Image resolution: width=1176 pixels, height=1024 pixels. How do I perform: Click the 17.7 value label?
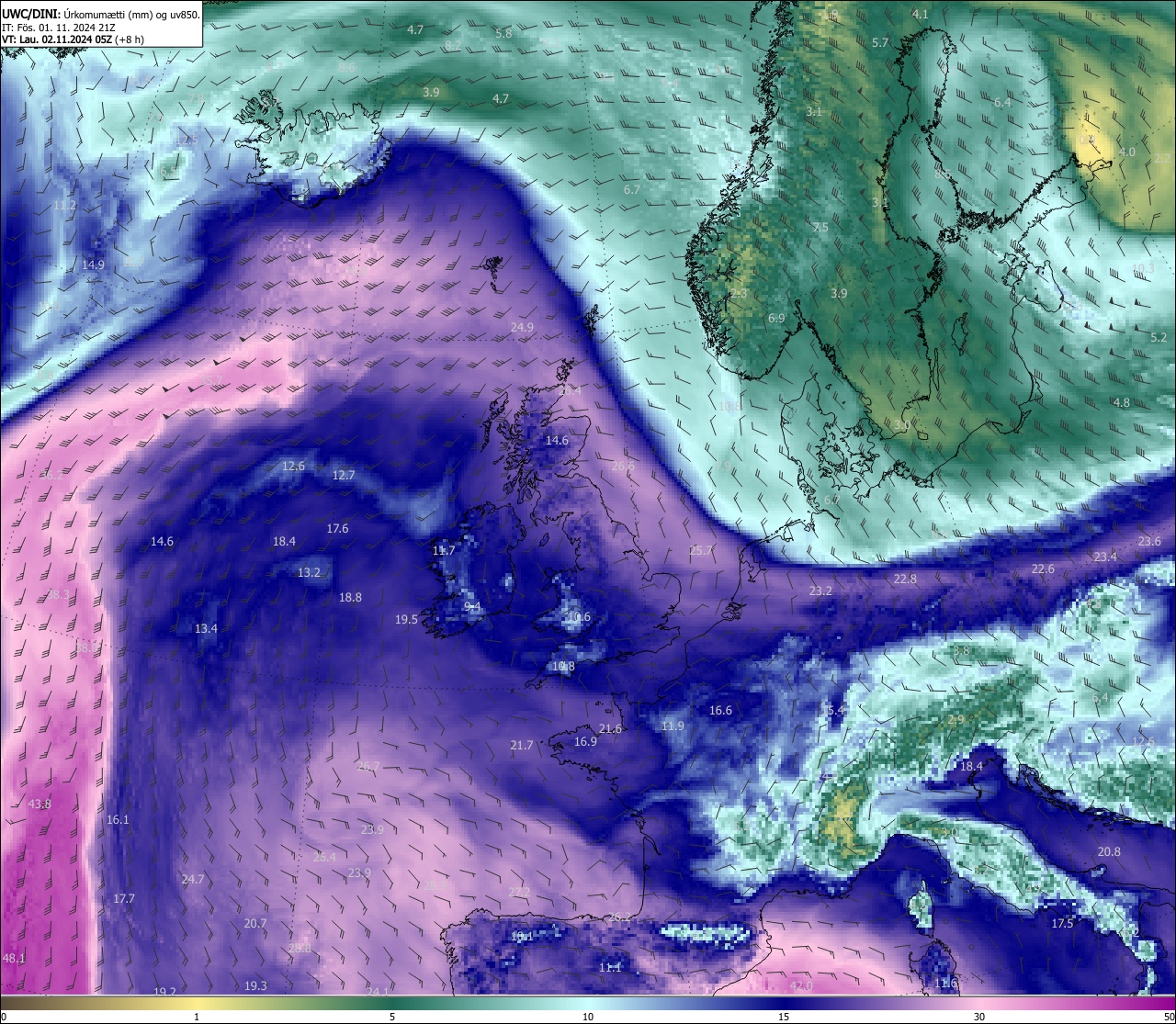(123, 899)
